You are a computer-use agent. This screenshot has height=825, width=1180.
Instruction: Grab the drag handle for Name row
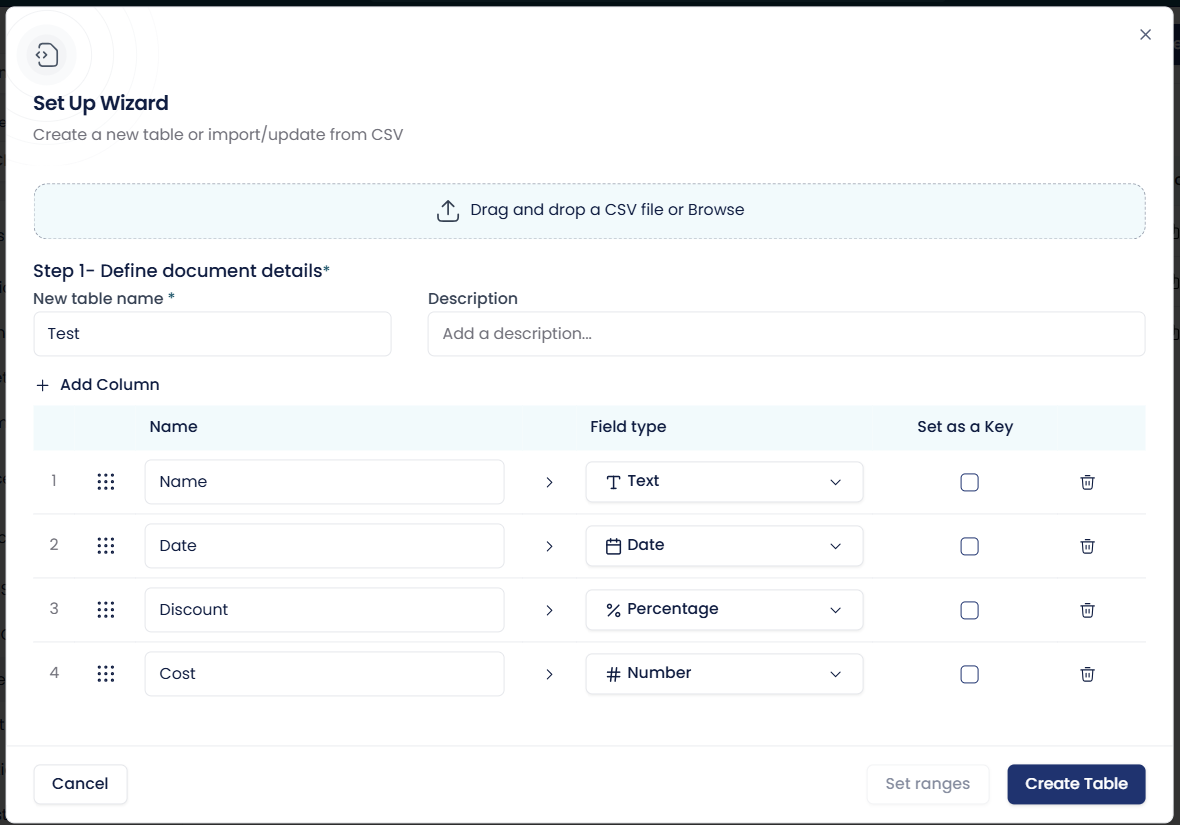(106, 482)
